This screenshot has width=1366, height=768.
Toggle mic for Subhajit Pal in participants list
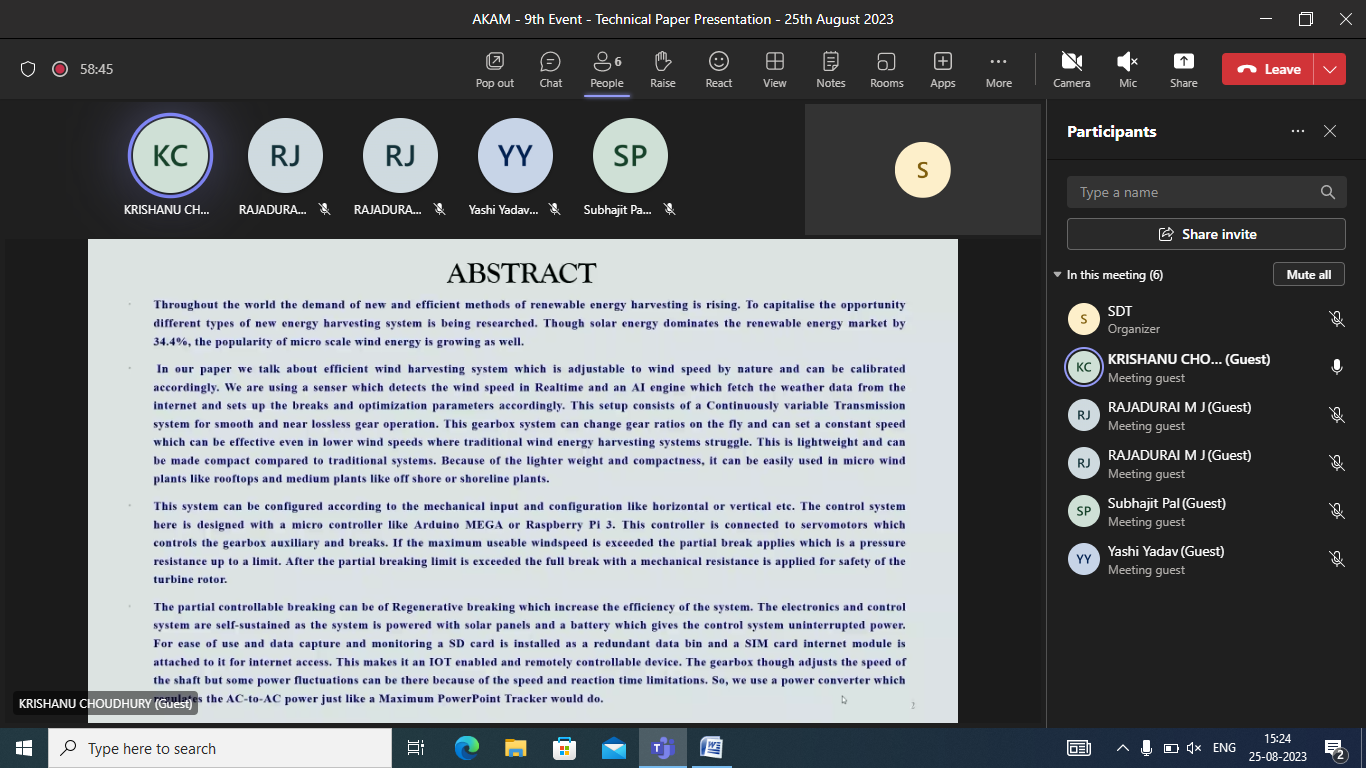point(1336,511)
